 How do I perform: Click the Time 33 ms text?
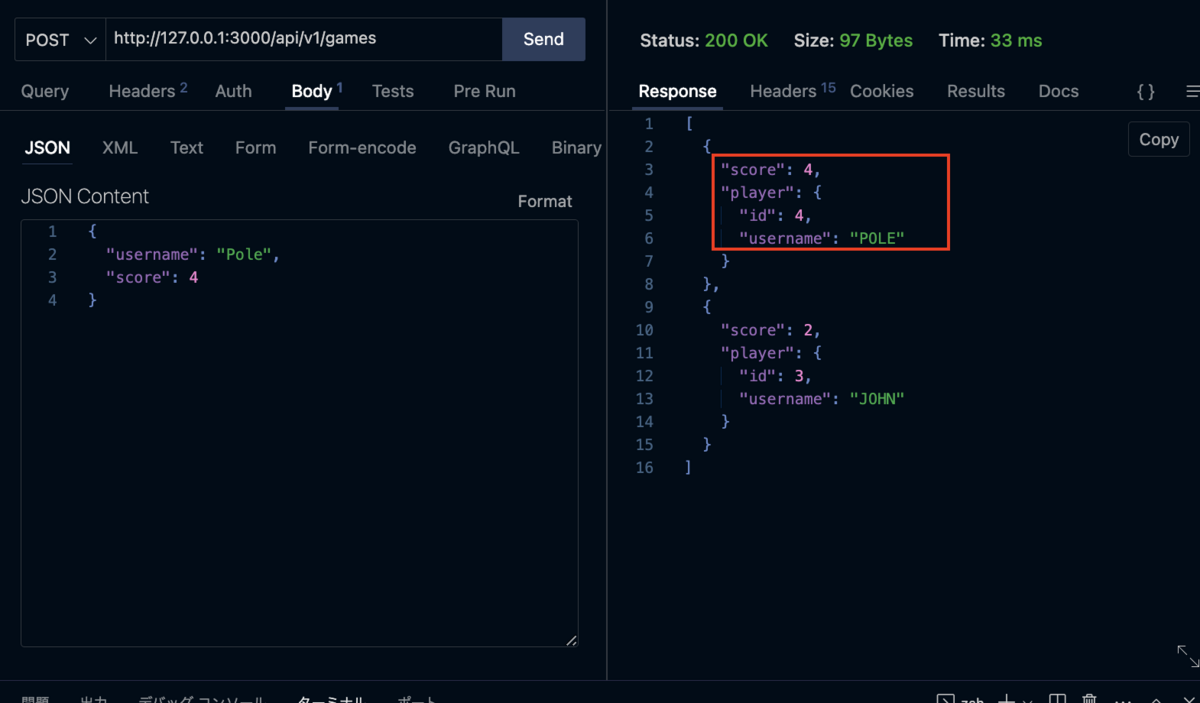[990, 41]
